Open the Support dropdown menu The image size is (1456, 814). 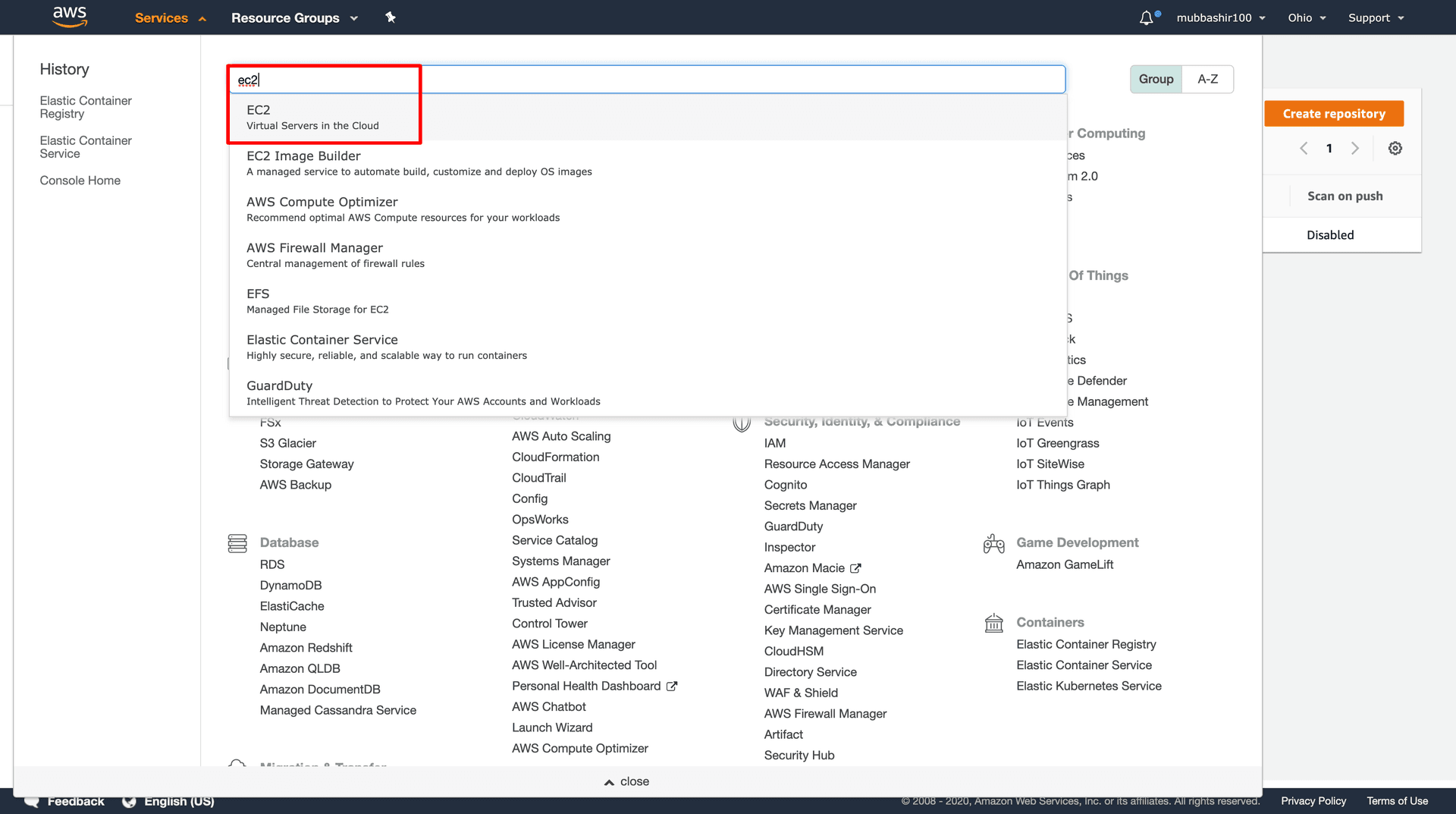click(x=1376, y=17)
